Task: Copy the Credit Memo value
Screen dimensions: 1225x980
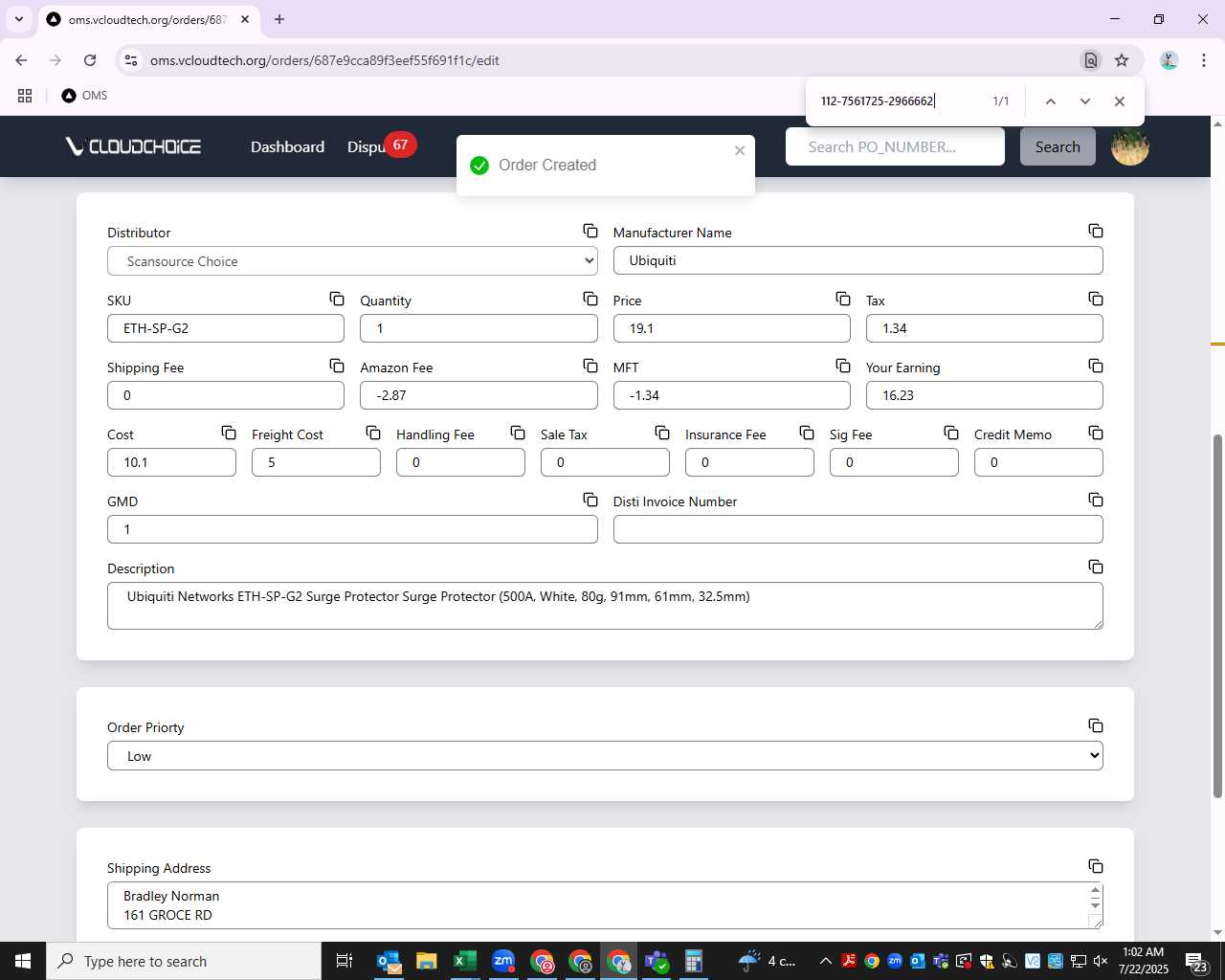Action: point(1096,433)
